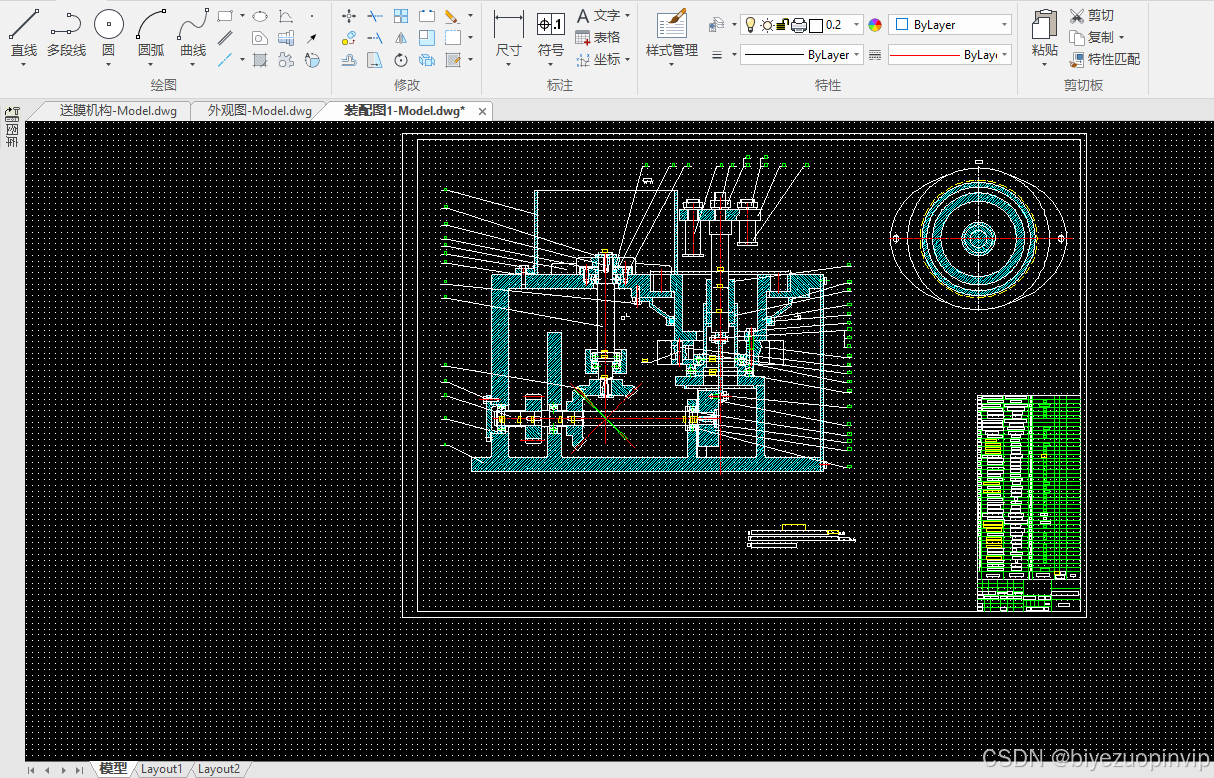Toggle the layer sun freeze icon
The image size is (1214, 778).
click(x=767, y=25)
